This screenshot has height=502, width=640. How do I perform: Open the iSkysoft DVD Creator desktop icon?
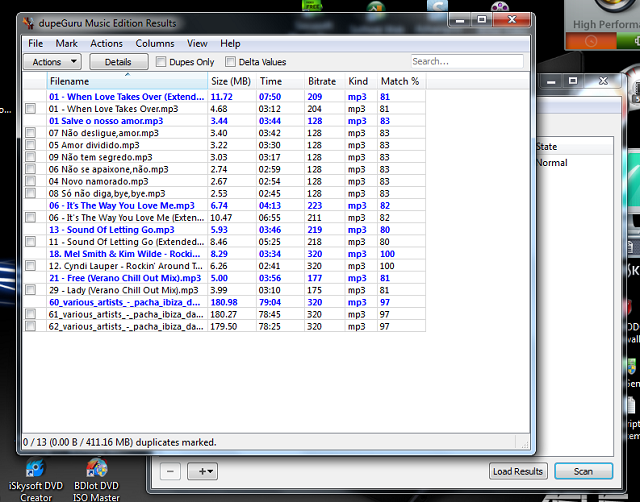click(36, 480)
